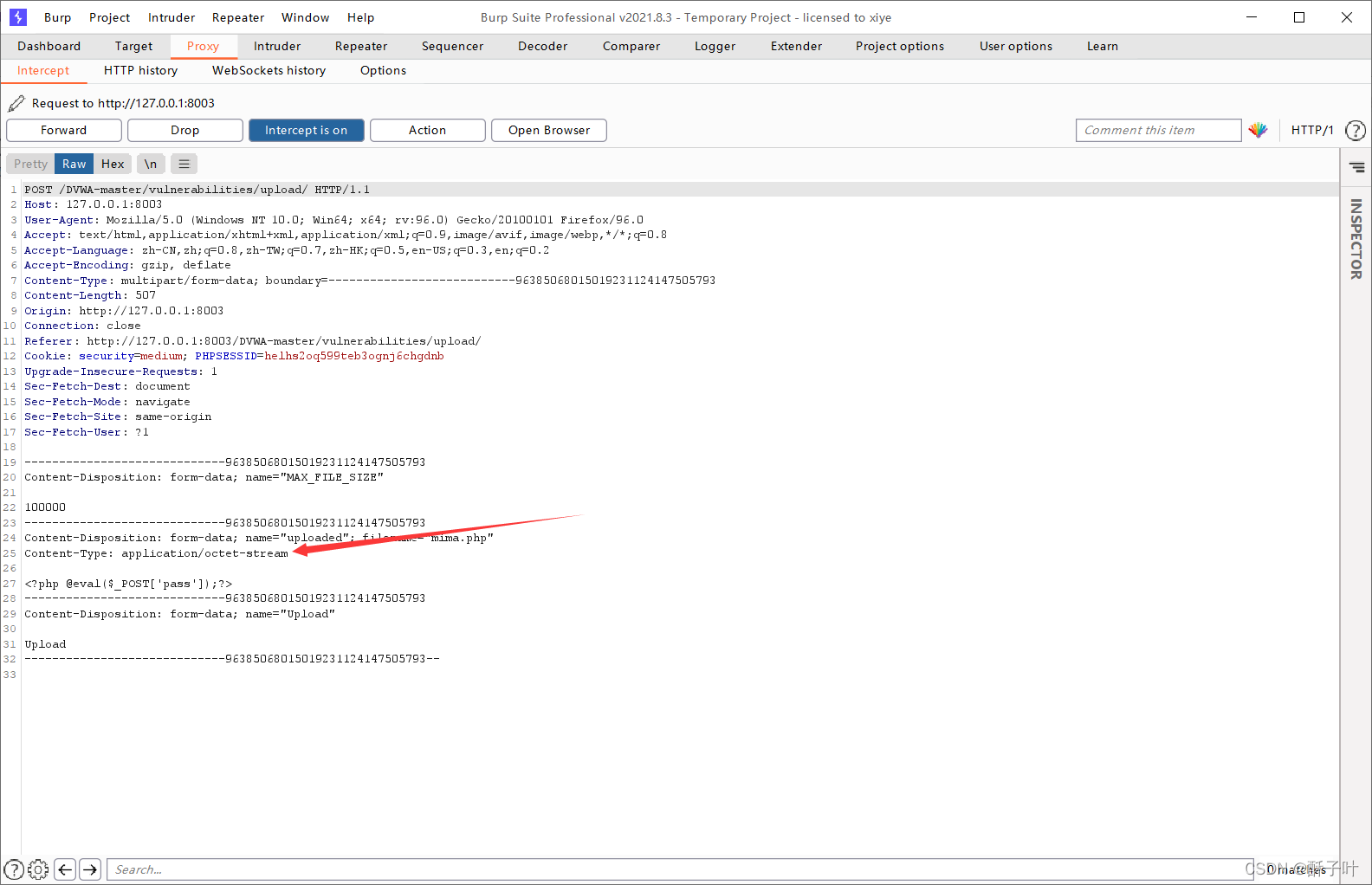
Task: Open the highlight color picker icon
Action: [x=1258, y=130]
